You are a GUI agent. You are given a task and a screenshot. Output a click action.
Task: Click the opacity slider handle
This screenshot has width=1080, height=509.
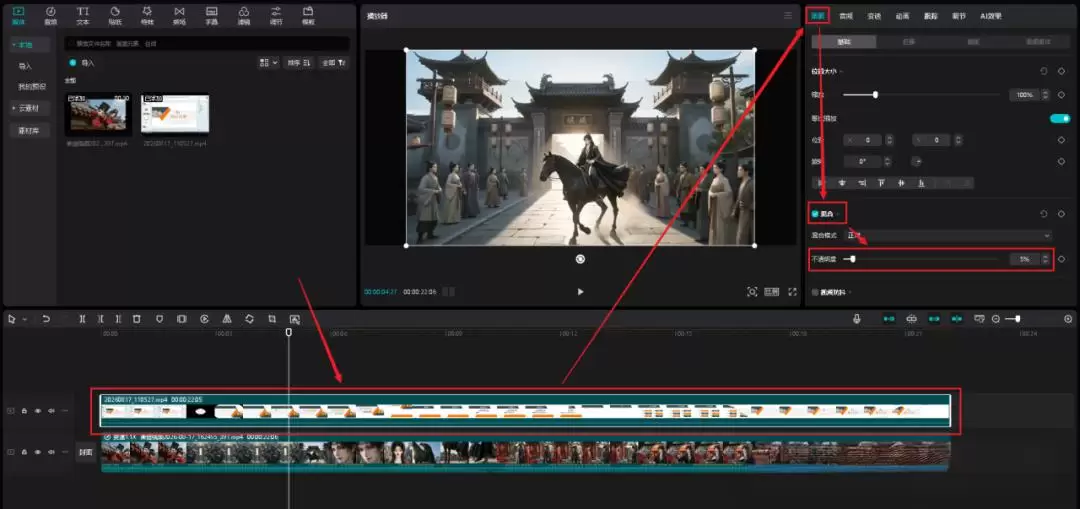pyautogui.click(x=853, y=259)
